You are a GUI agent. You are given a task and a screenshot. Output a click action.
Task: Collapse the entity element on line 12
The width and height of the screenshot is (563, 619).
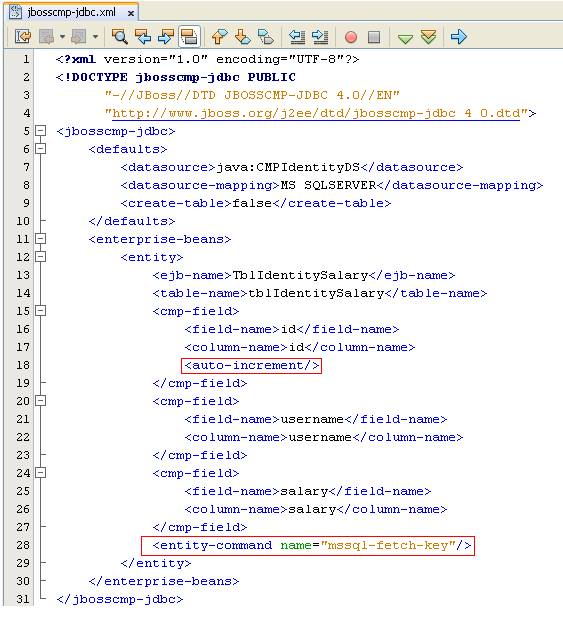click(x=40, y=257)
